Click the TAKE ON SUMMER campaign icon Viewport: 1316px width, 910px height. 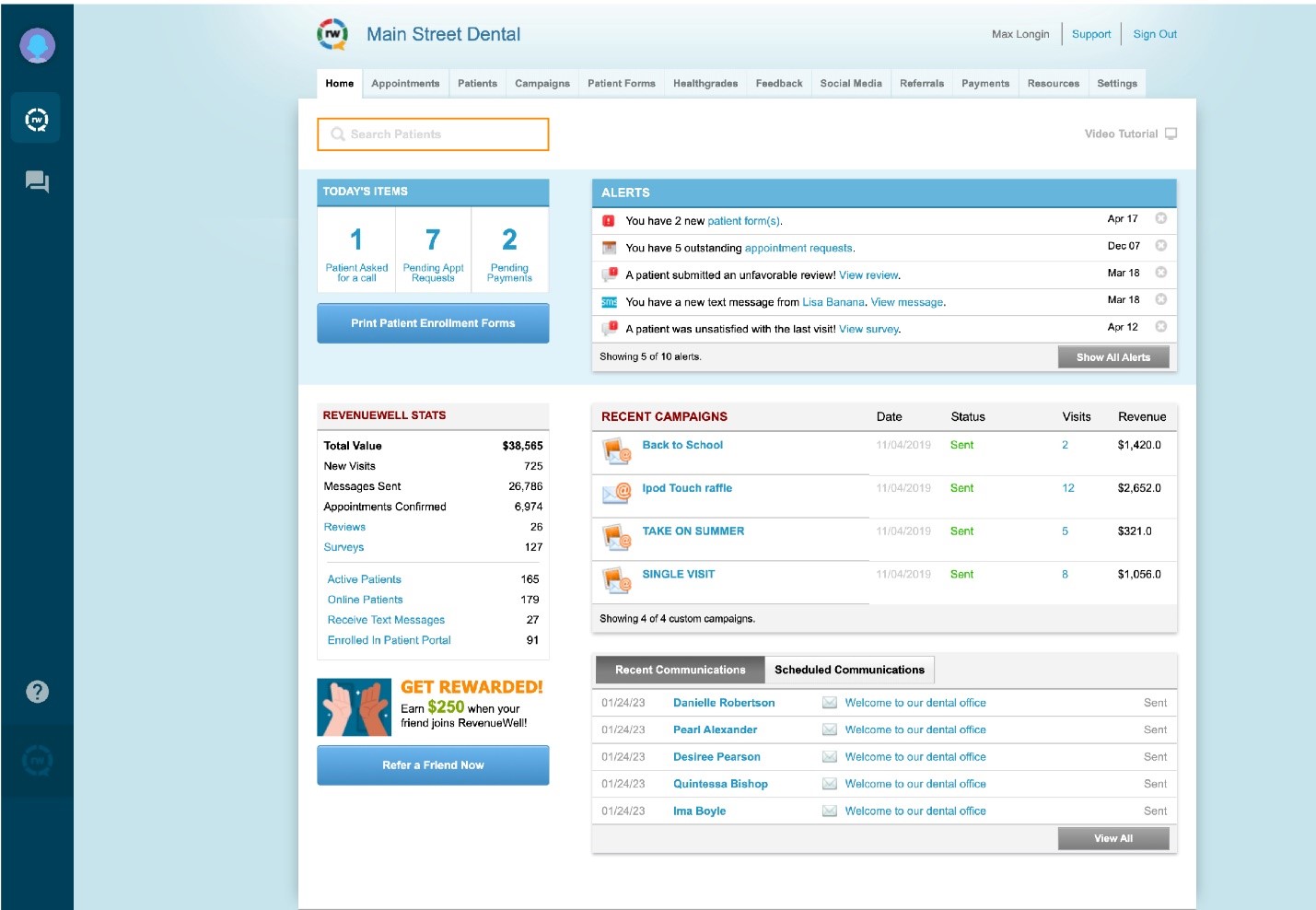coord(616,537)
